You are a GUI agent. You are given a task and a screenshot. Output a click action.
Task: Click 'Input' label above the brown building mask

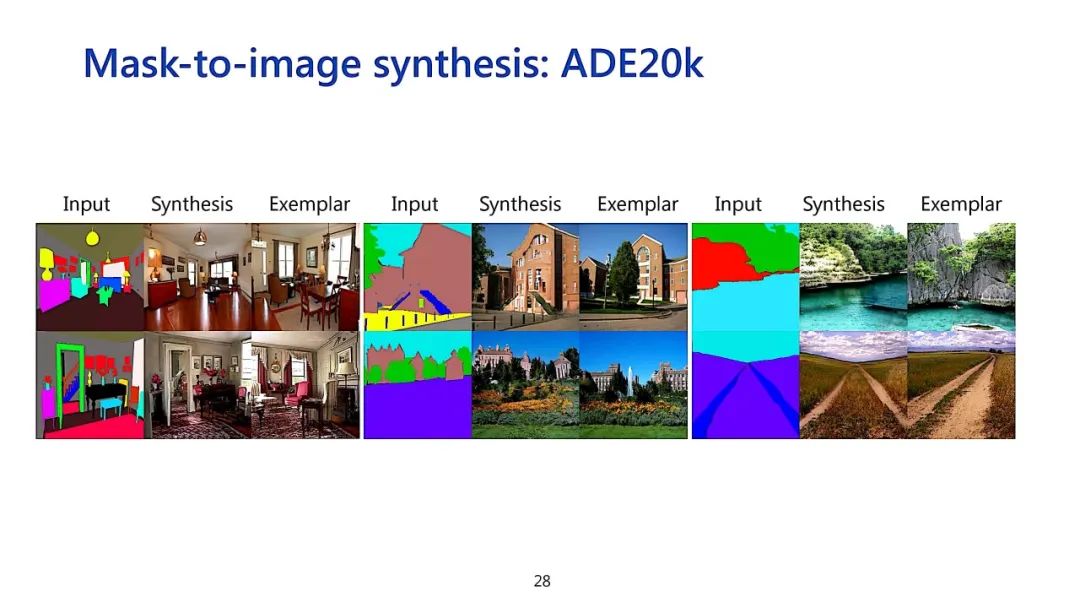pyautogui.click(x=415, y=205)
